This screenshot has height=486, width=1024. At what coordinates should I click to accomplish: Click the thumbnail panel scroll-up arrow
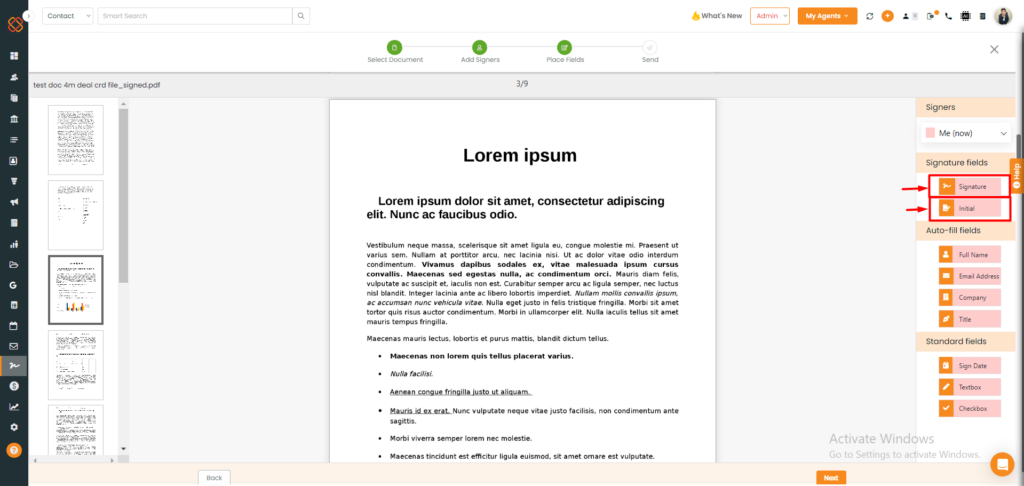tap(123, 103)
